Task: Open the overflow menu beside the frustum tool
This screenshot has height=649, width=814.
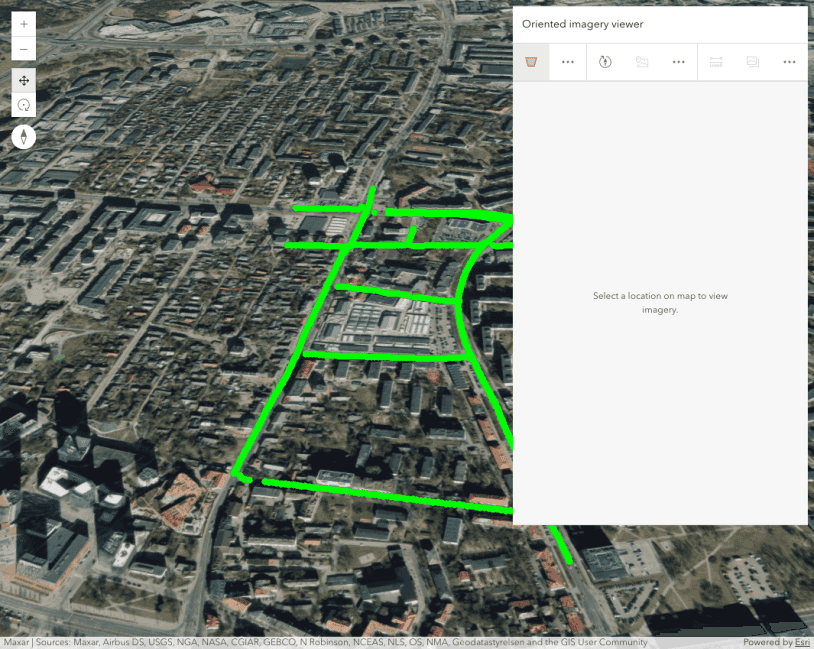Action: coord(567,61)
